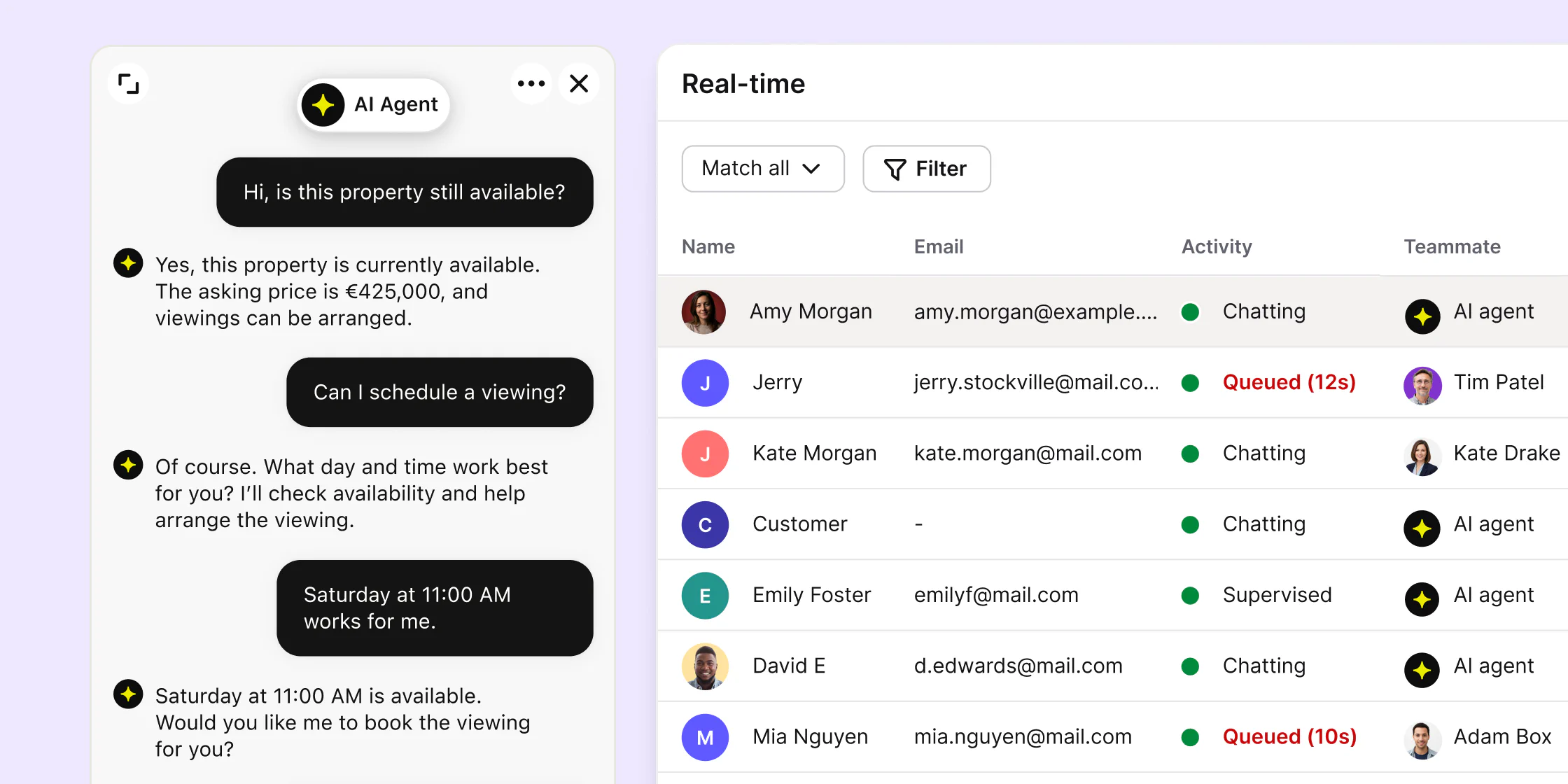Click the Kate Drake teammate name
The height and width of the screenshot is (784, 1568).
(1506, 454)
